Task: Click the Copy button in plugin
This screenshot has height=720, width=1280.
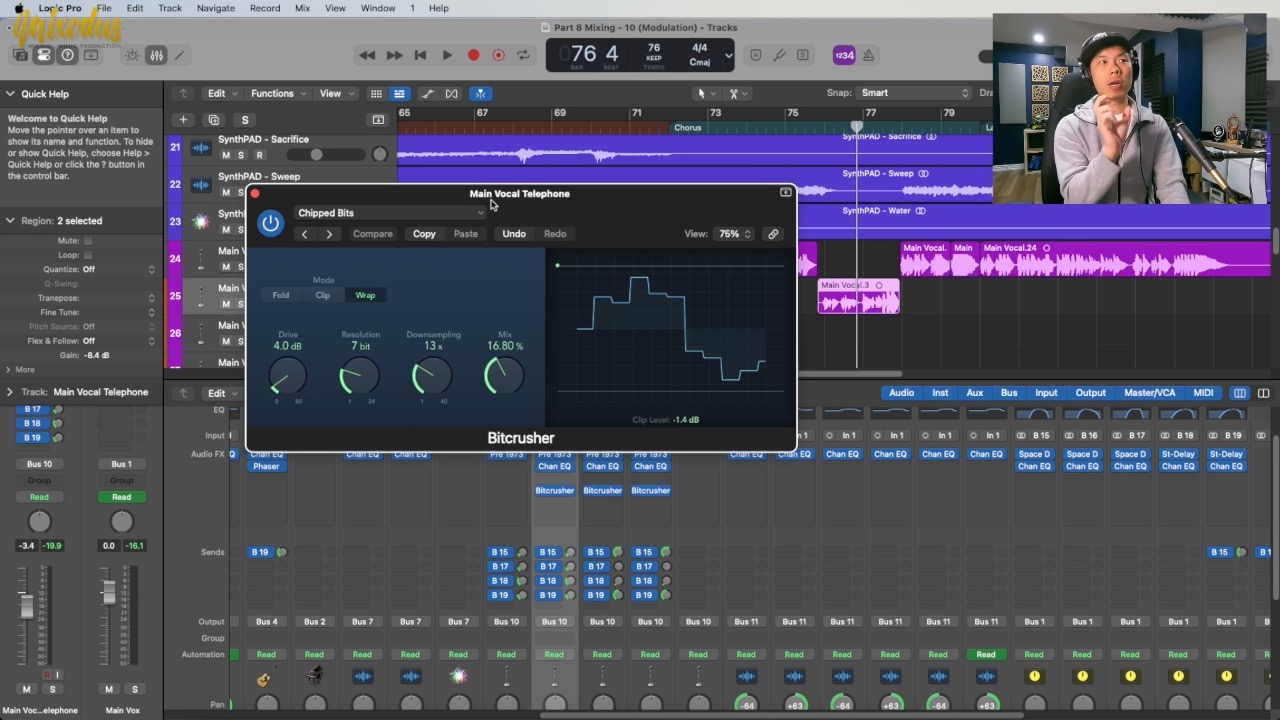Action: coord(424,234)
